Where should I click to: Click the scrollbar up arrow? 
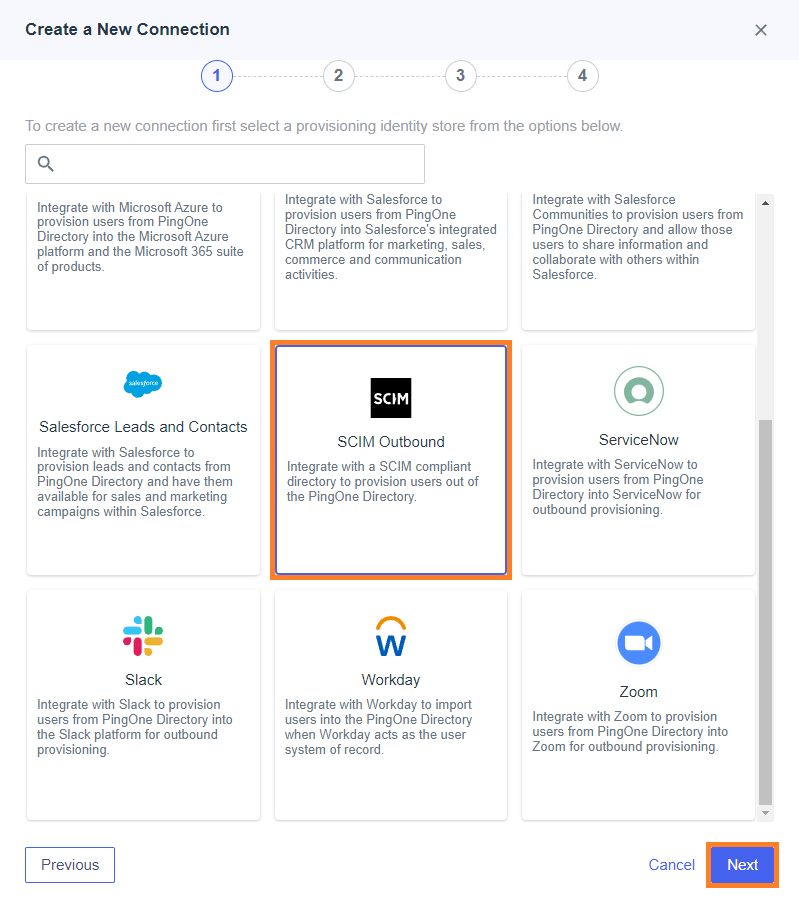765,203
